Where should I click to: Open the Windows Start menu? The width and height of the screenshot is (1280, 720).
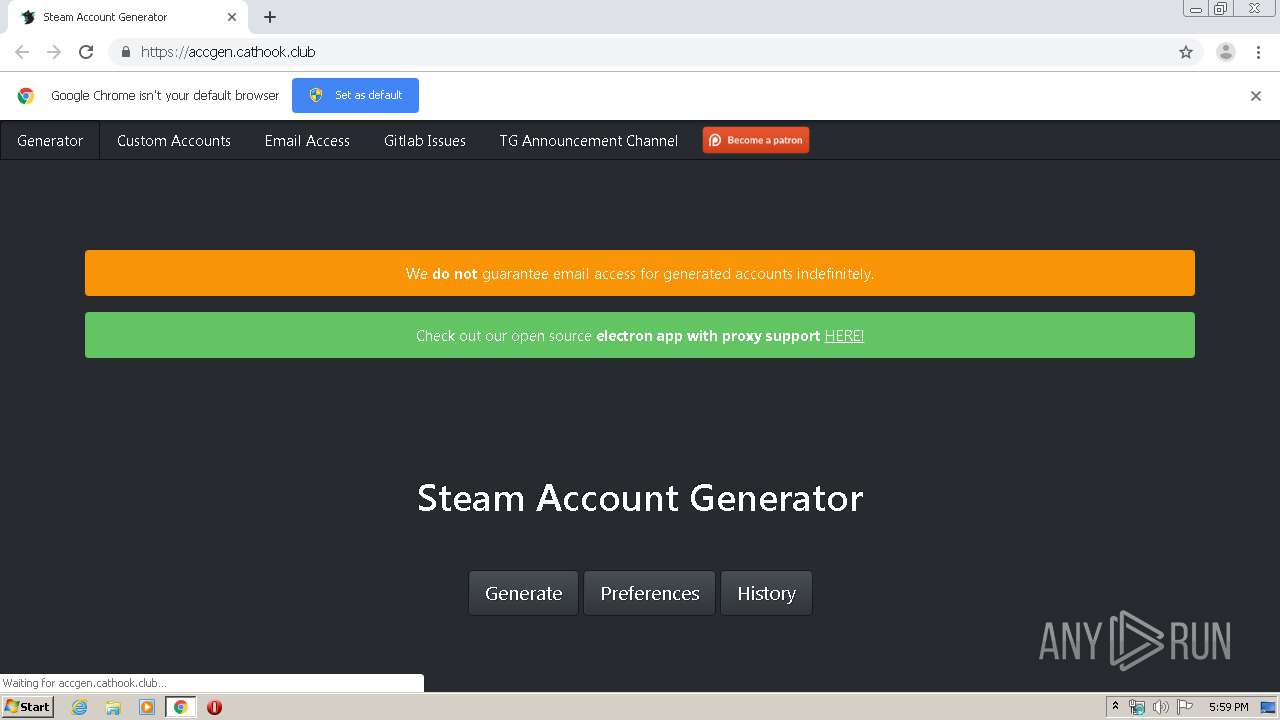(x=28, y=707)
